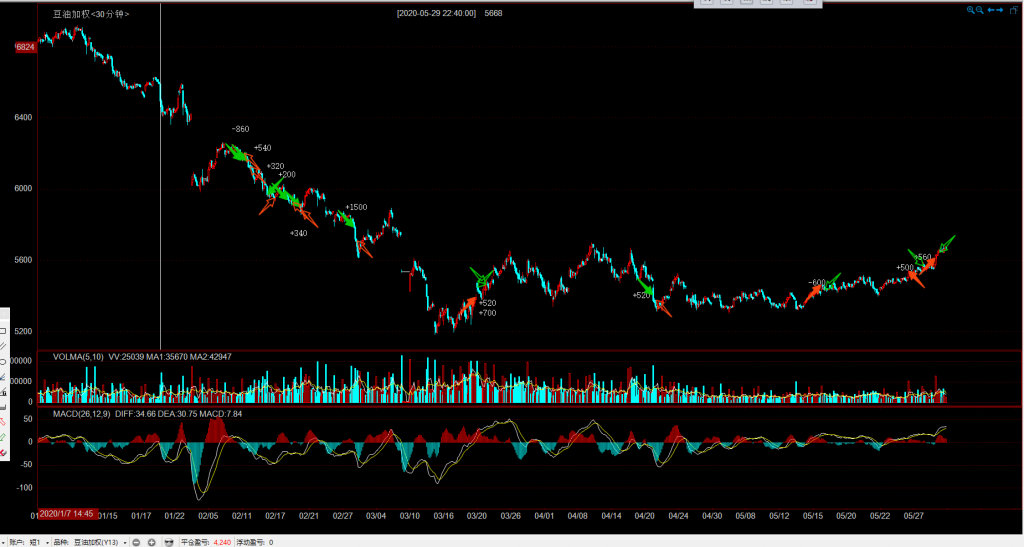Select the parallel lines drawing tool
The height and width of the screenshot is (547, 1024).
tap(3, 346)
